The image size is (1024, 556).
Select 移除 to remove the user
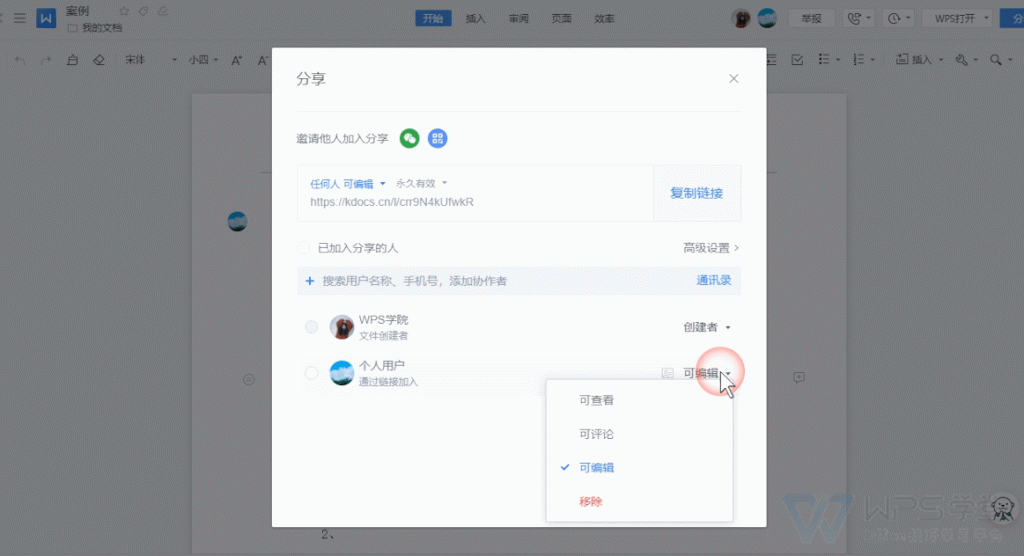pyautogui.click(x=591, y=501)
